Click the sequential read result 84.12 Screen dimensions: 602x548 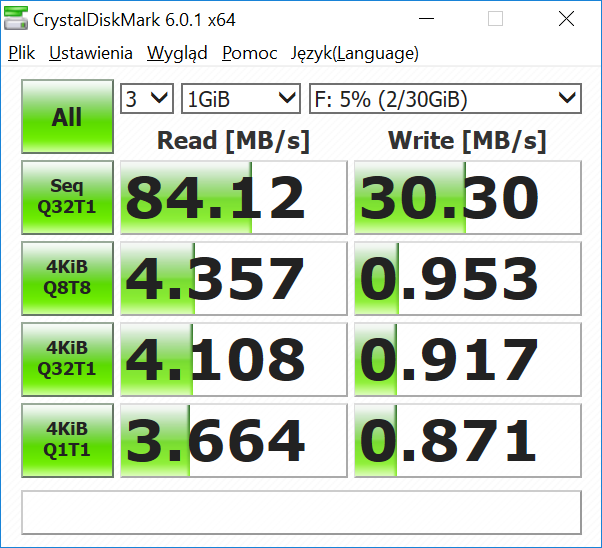232,197
